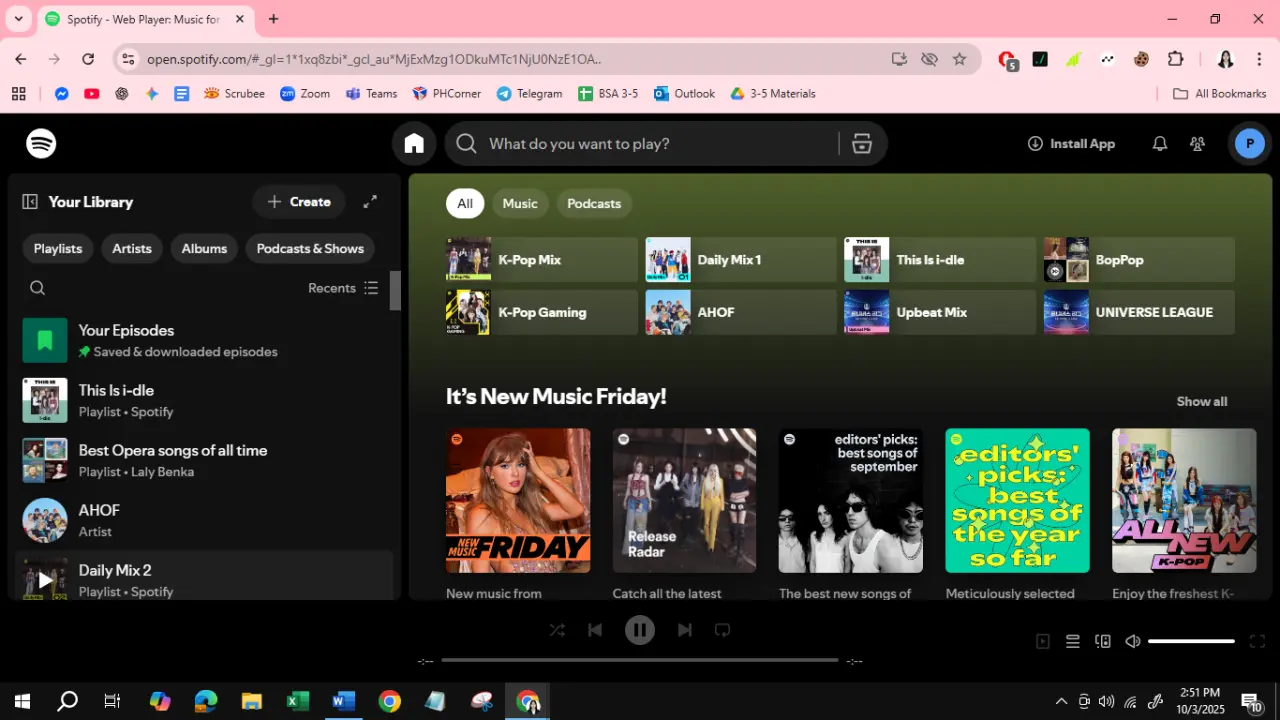
Task: Pause the current playback
Action: point(640,630)
